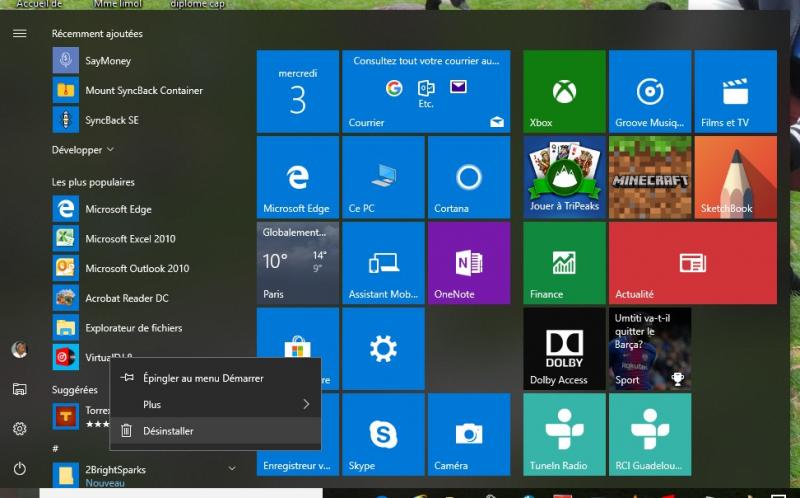Open the Finance tile
The image size is (800, 498).
tap(564, 263)
